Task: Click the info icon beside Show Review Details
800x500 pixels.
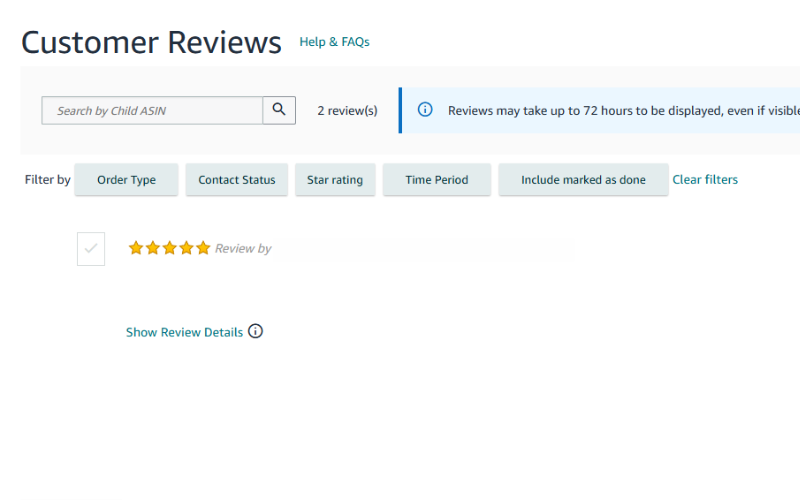Action: coord(256,332)
